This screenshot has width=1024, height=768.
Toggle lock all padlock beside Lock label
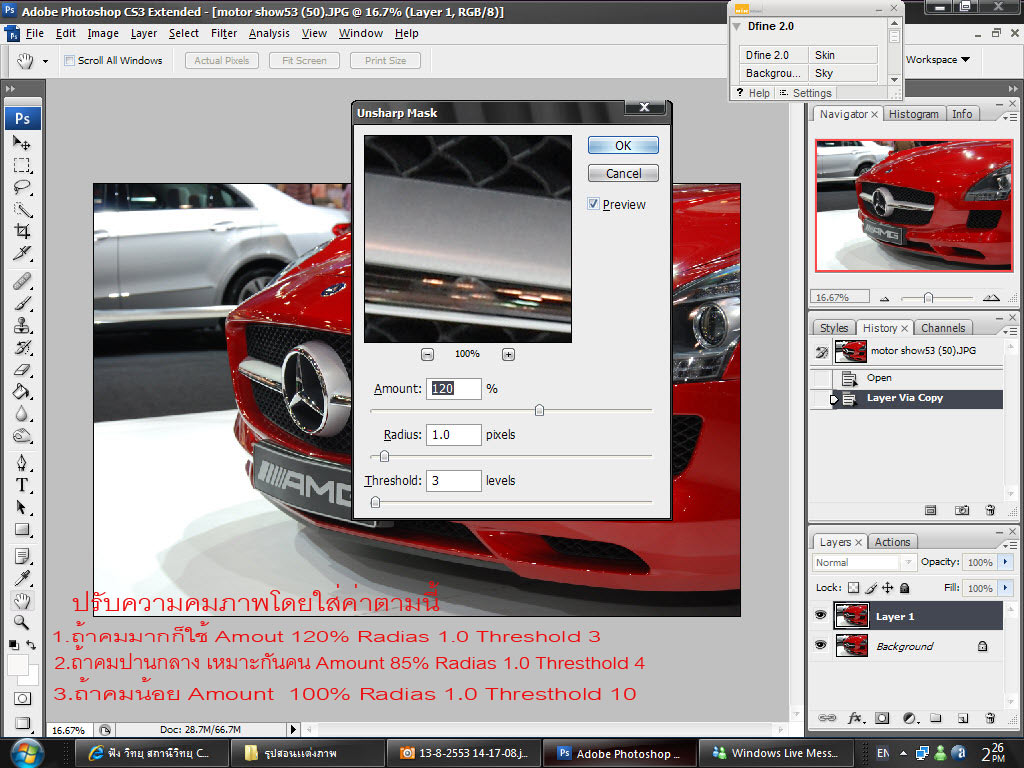(x=904, y=588)
